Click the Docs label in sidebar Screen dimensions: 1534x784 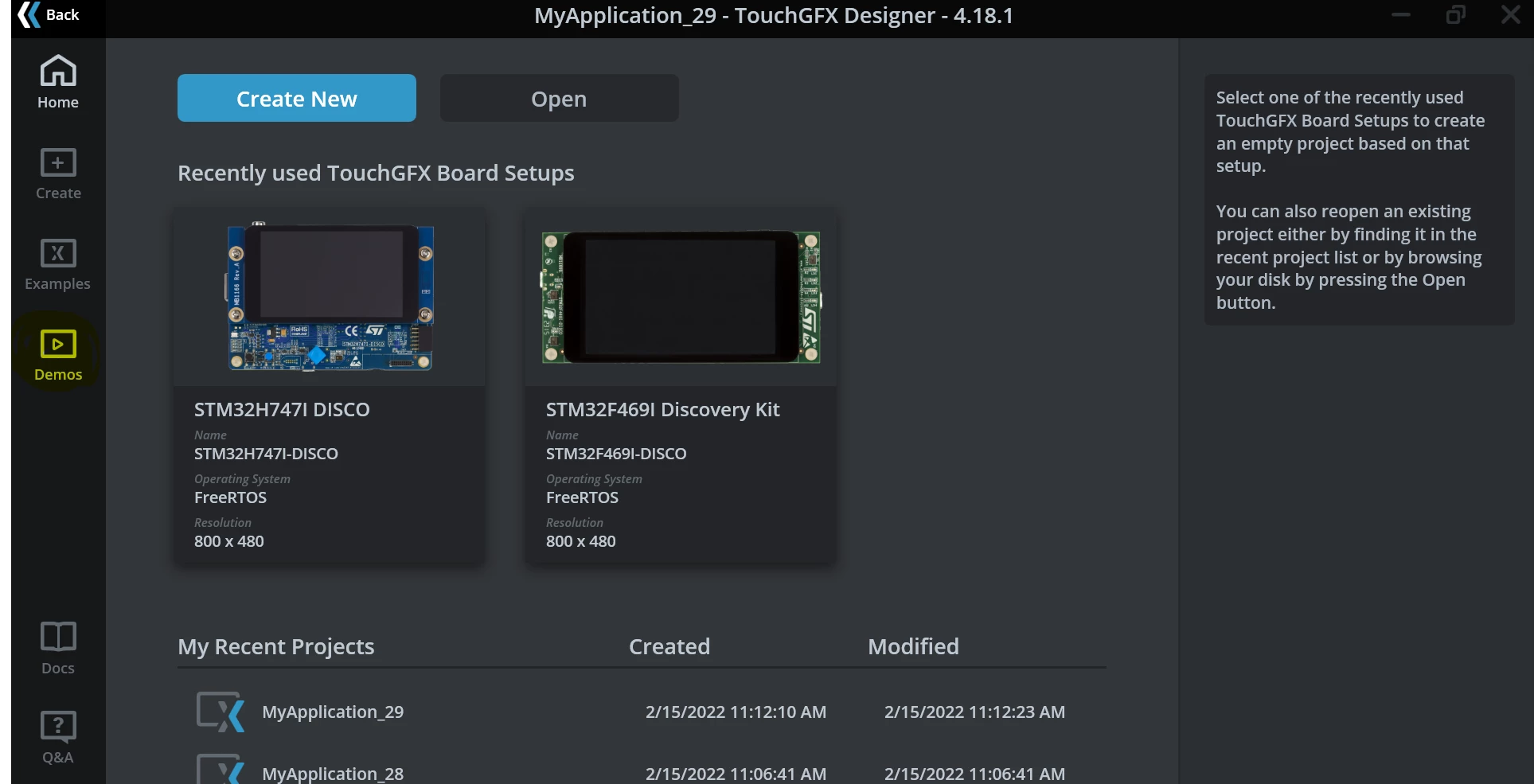pyautogui.click(x=58, y=669)
